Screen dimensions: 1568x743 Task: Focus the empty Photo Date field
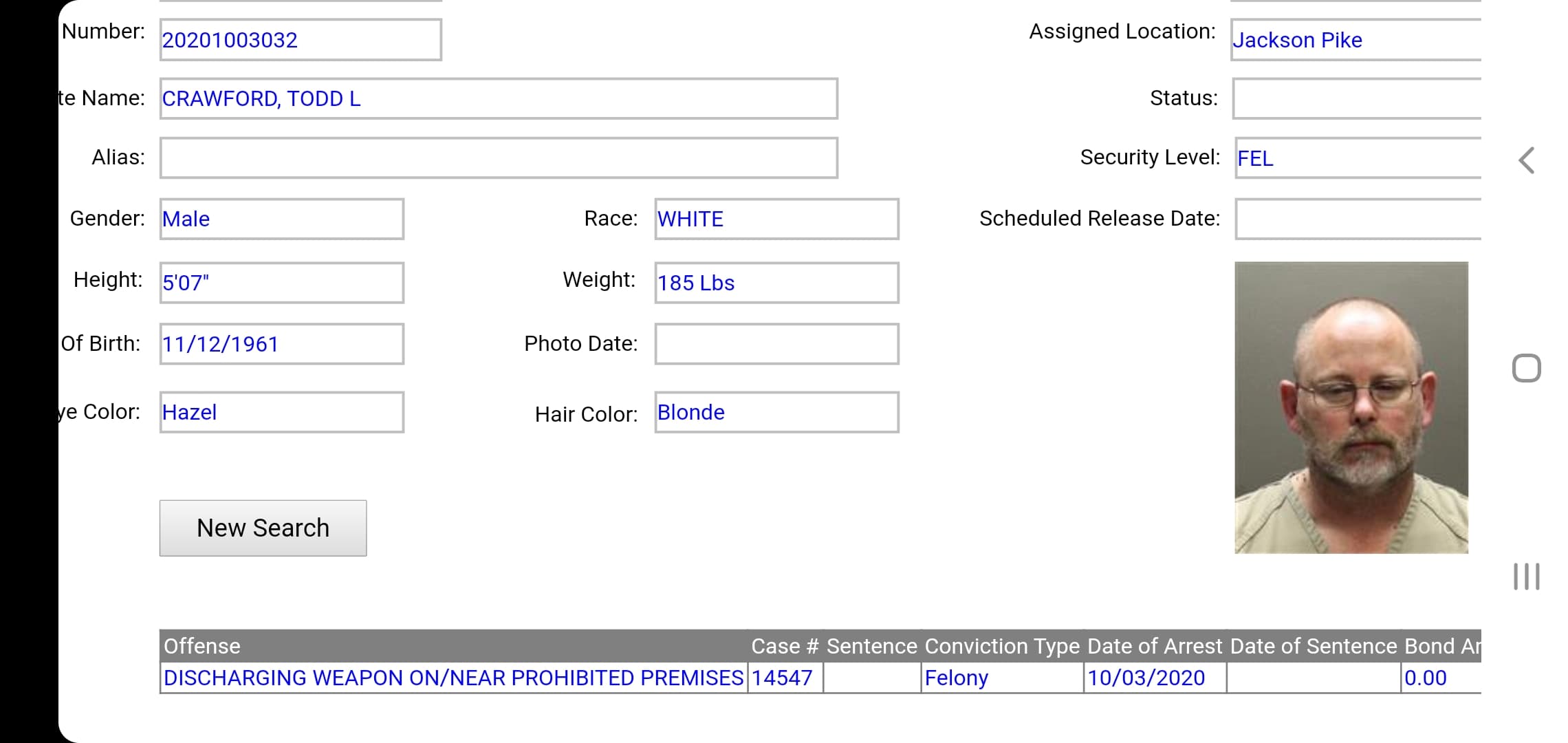click(776, 343)
